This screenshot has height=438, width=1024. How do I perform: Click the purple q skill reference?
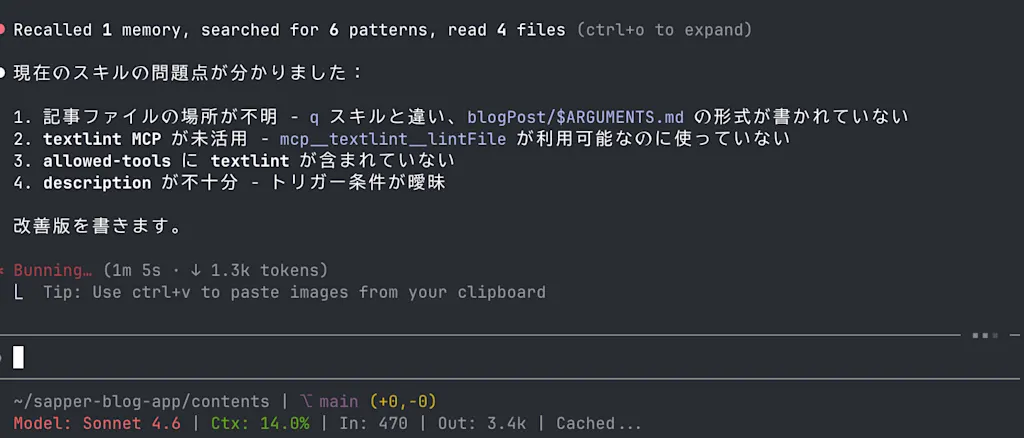point(314,118)
